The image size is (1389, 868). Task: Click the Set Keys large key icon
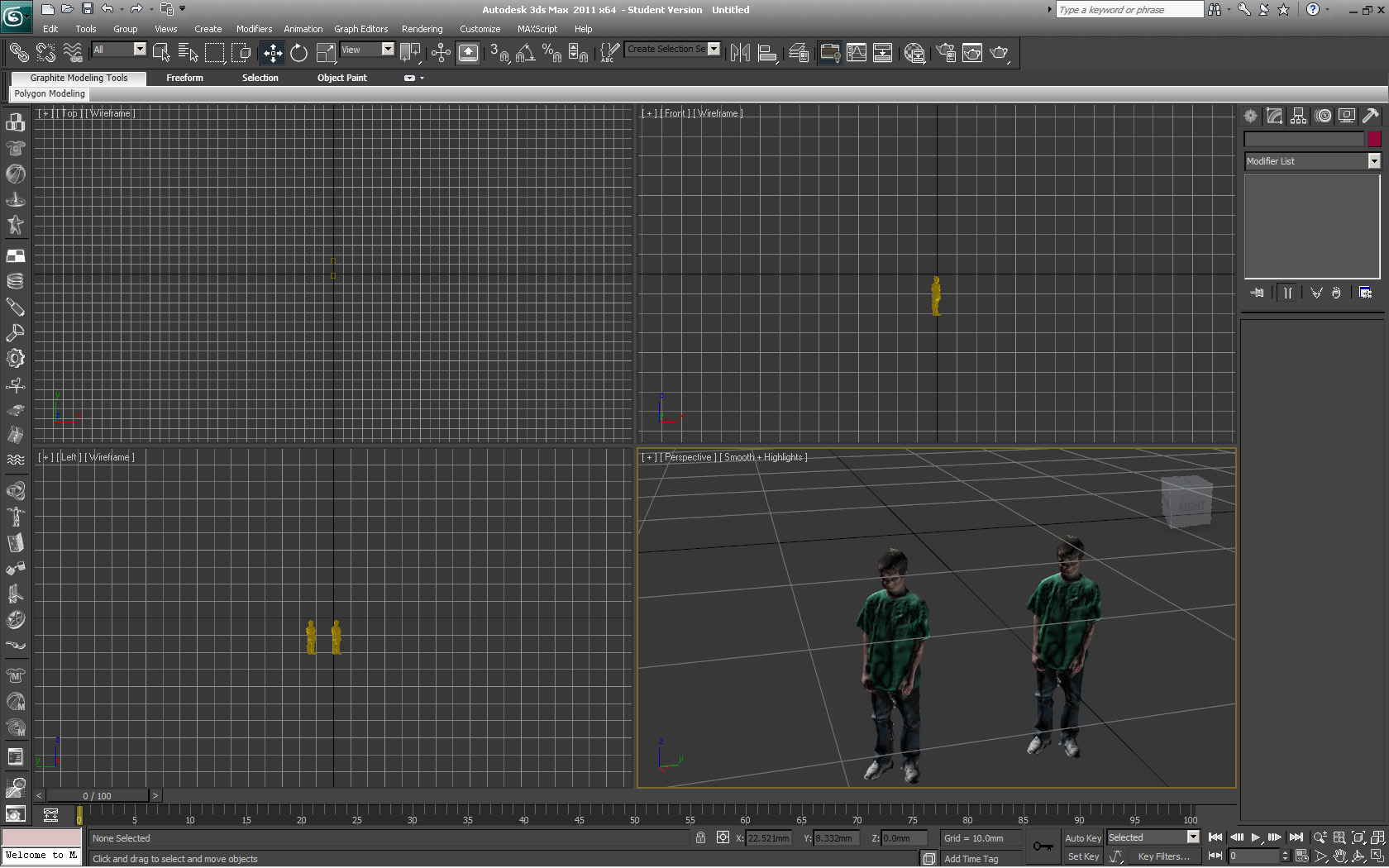(x=1043, y=847)
